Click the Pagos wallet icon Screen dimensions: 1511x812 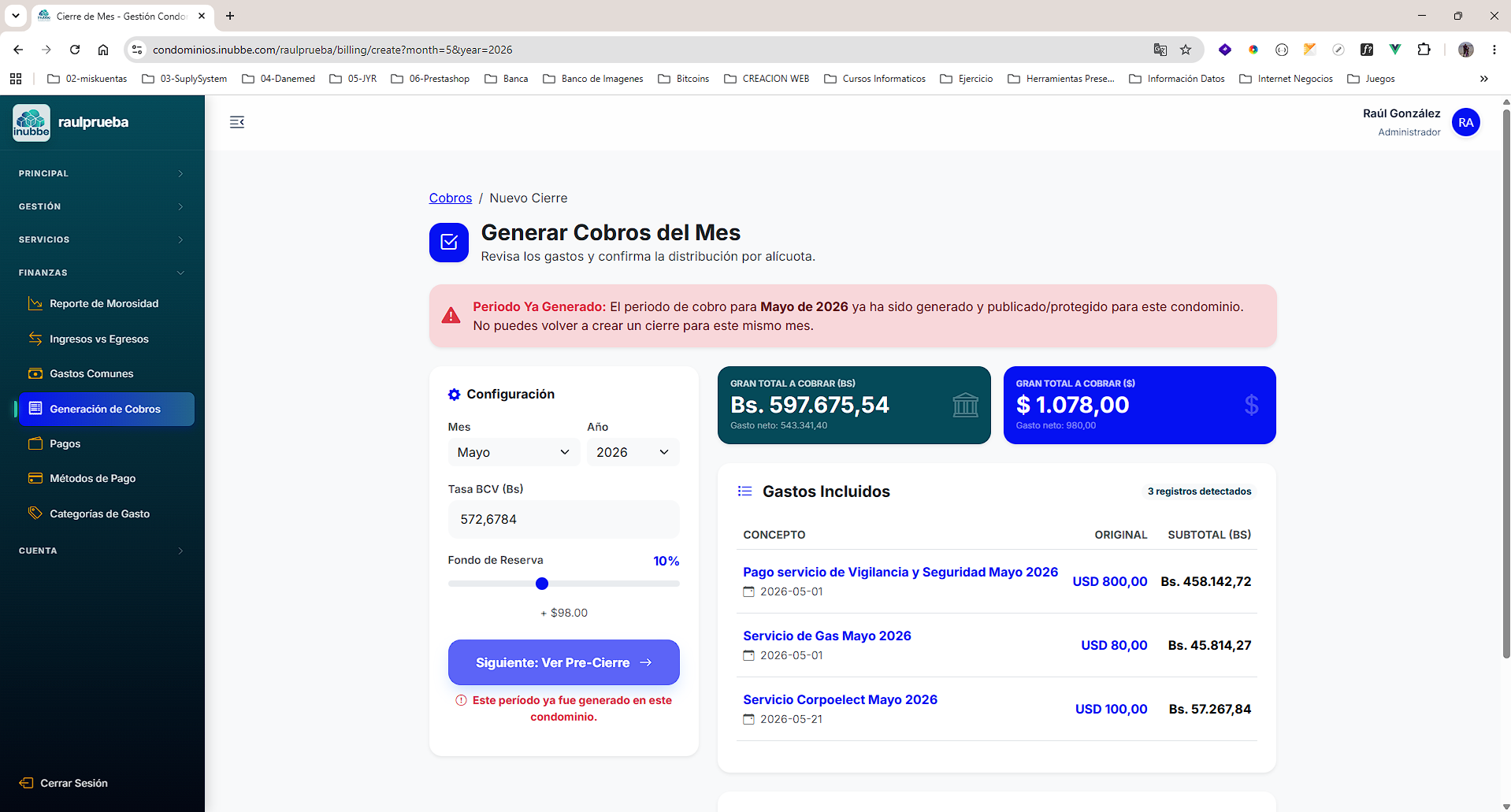click(x=35, y=443)
